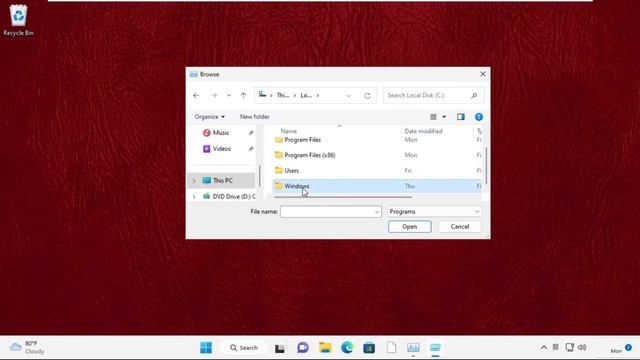Select Music in the navigation pane

[x=221, y=133]
